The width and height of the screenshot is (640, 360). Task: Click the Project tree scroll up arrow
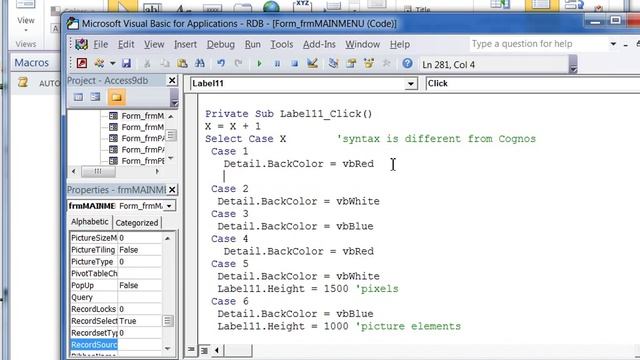coord(171,117)
